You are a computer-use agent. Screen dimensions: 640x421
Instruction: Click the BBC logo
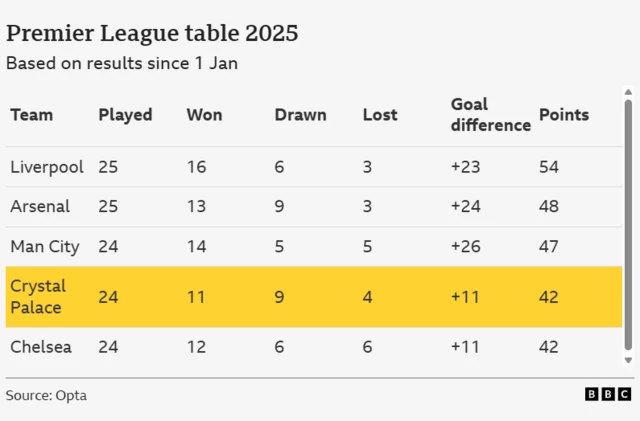pos(608,395)
